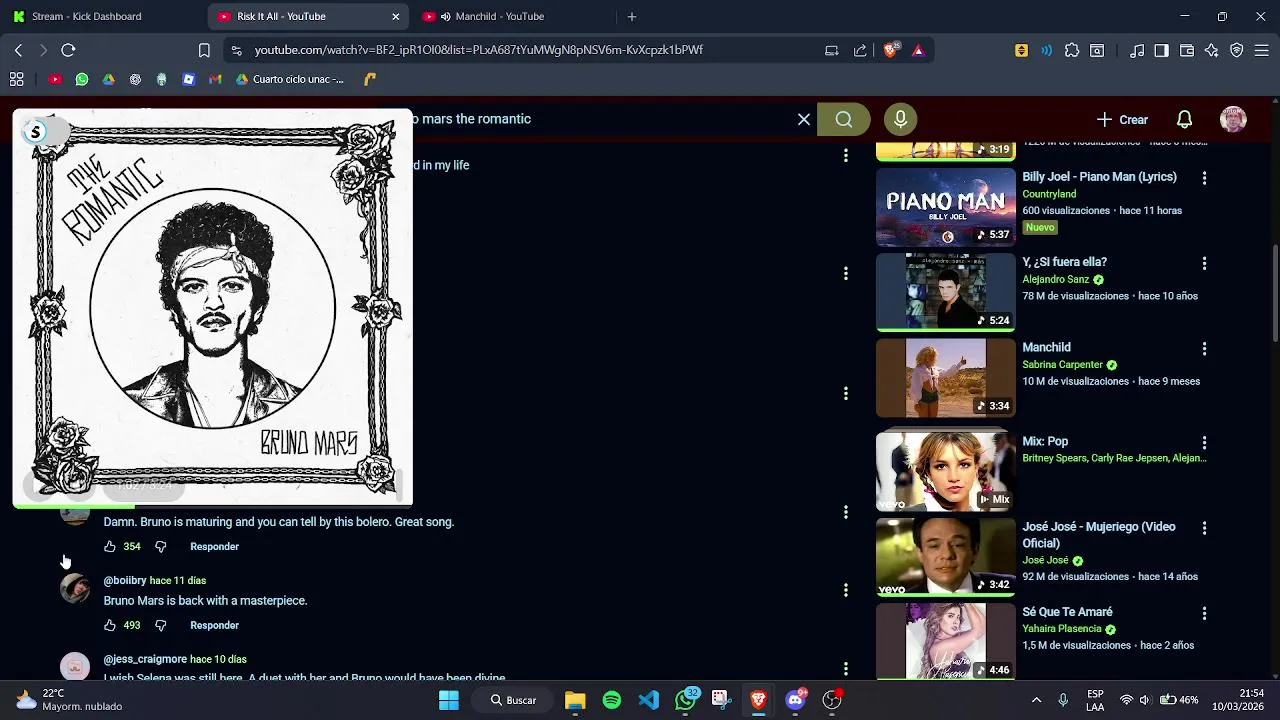Open tab groups grid icon in bookmarks bar
Image resolution: width=1280 pixels, height=720 pixels.
coord(17,79)
